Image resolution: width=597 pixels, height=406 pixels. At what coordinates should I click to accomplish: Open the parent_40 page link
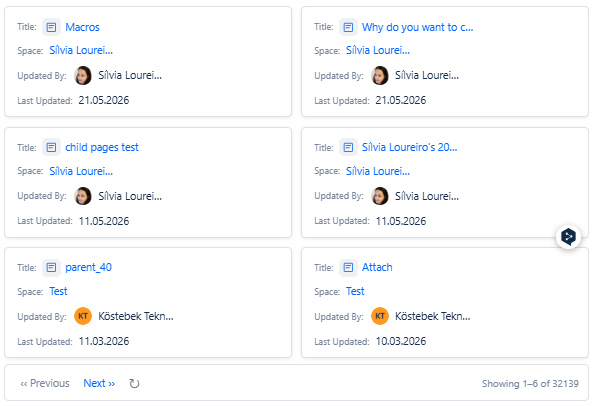tap(88, 267)
